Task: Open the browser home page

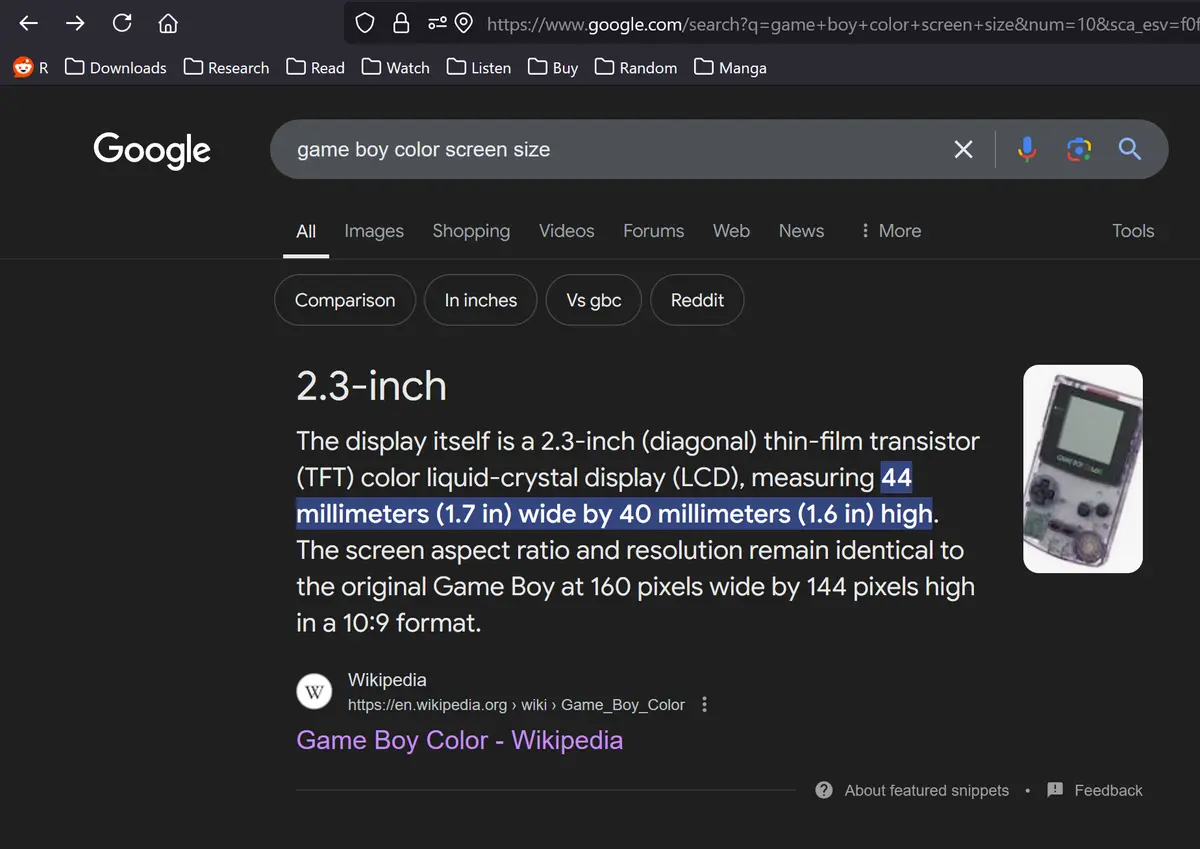Action: pyautogui.click(x=168, y=23)
